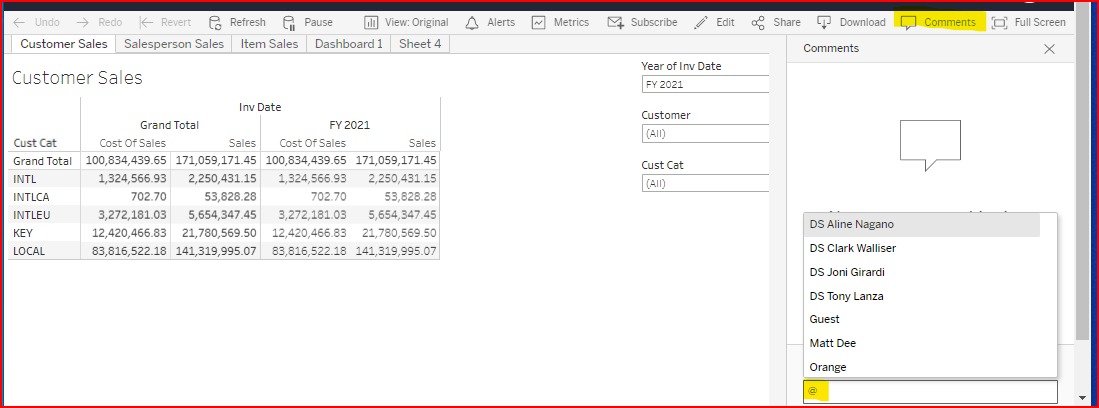Choose Matt Dee in the mention list
Viewport: 1099px width, 408px height.
point(833,343)
